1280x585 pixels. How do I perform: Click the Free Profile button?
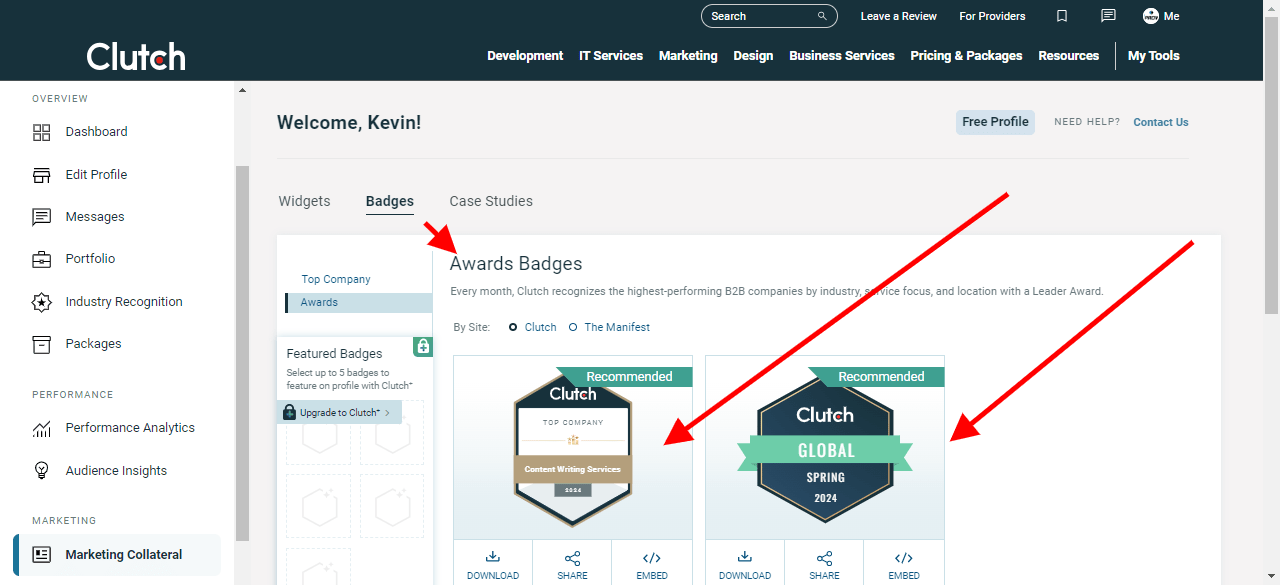coord(995,122)
